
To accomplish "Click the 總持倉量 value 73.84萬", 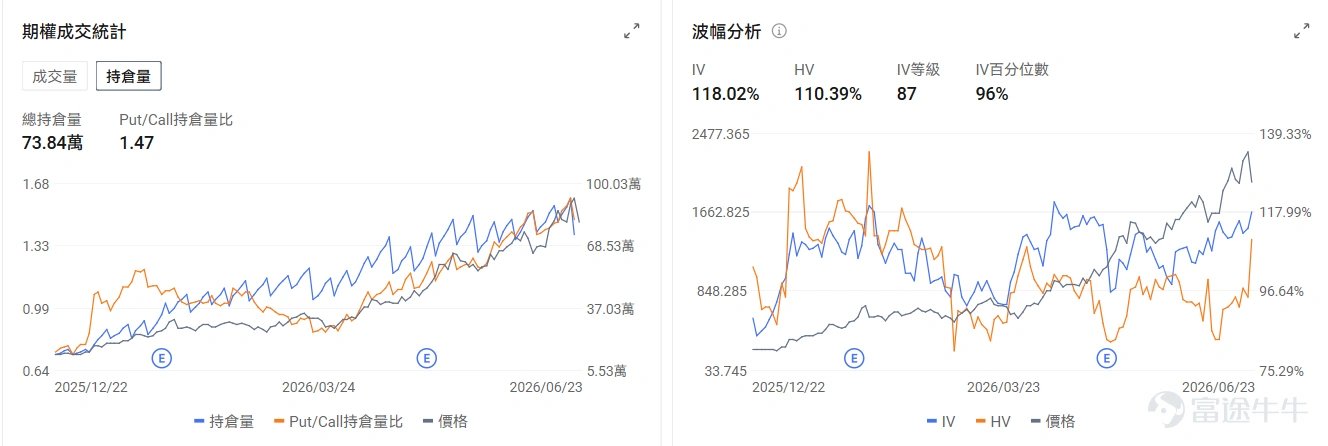I will (x=53, y=143).
